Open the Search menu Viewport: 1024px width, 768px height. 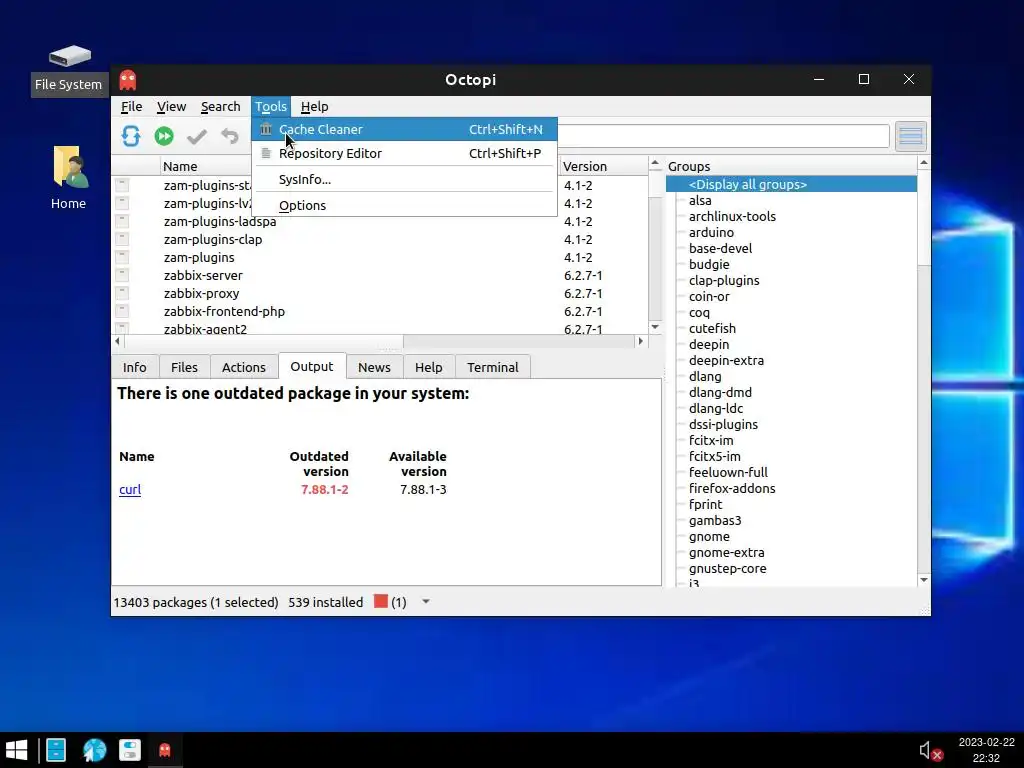pyautogui.click(x=220, y=106)
